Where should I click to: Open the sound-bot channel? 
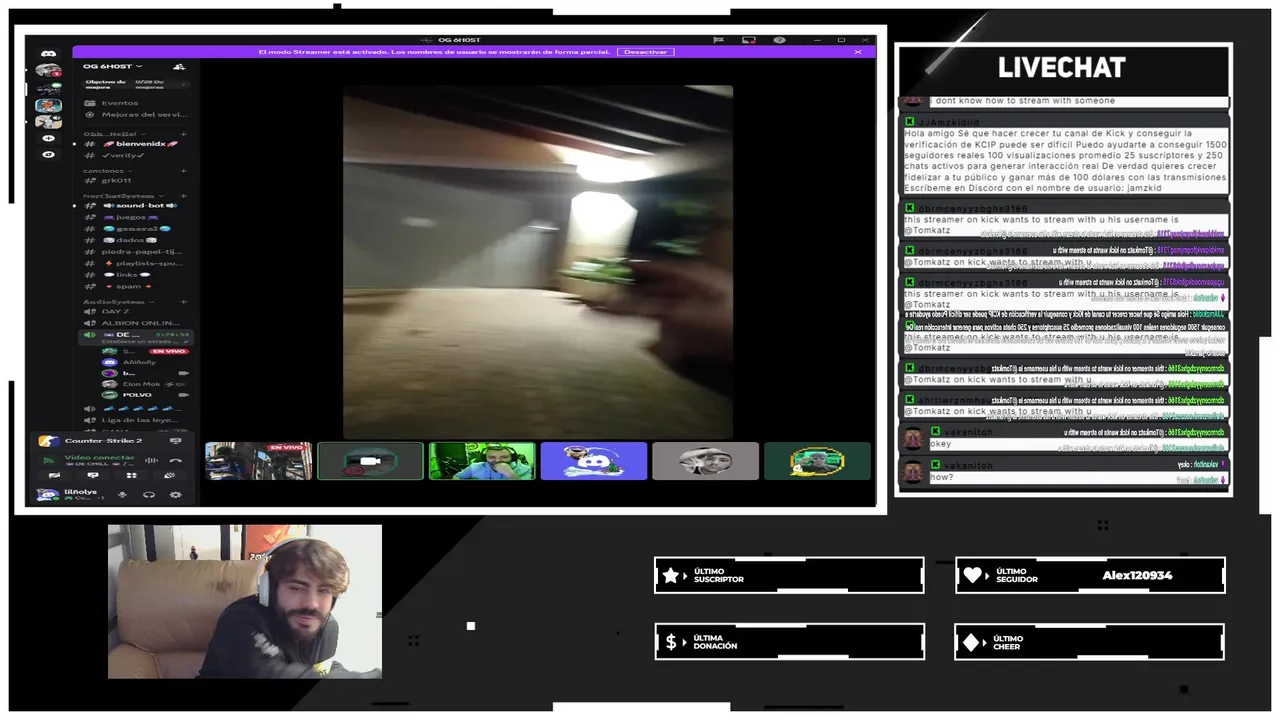click(x=135, y=205)
